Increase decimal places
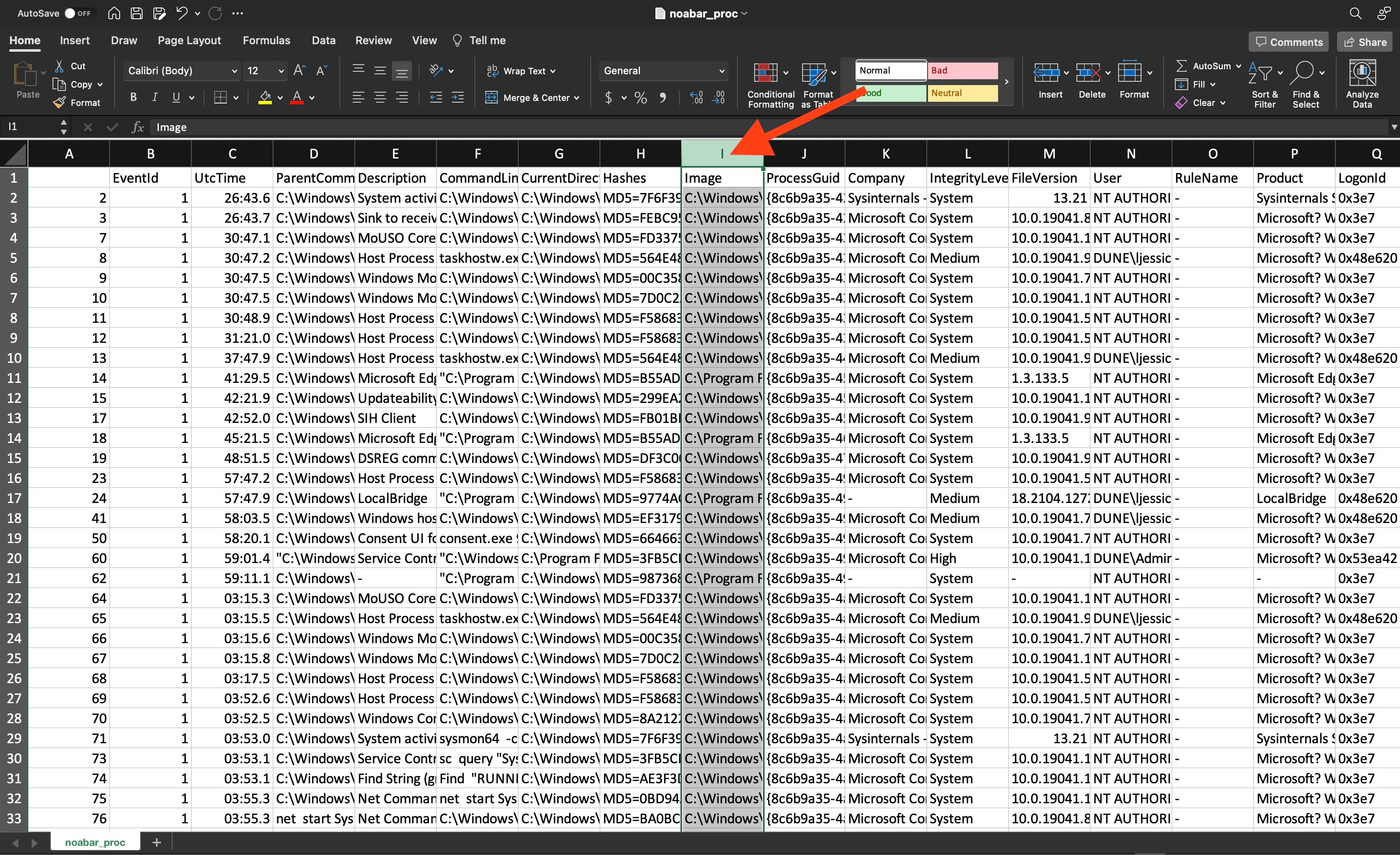The image size is (1400, 855). 696,98
